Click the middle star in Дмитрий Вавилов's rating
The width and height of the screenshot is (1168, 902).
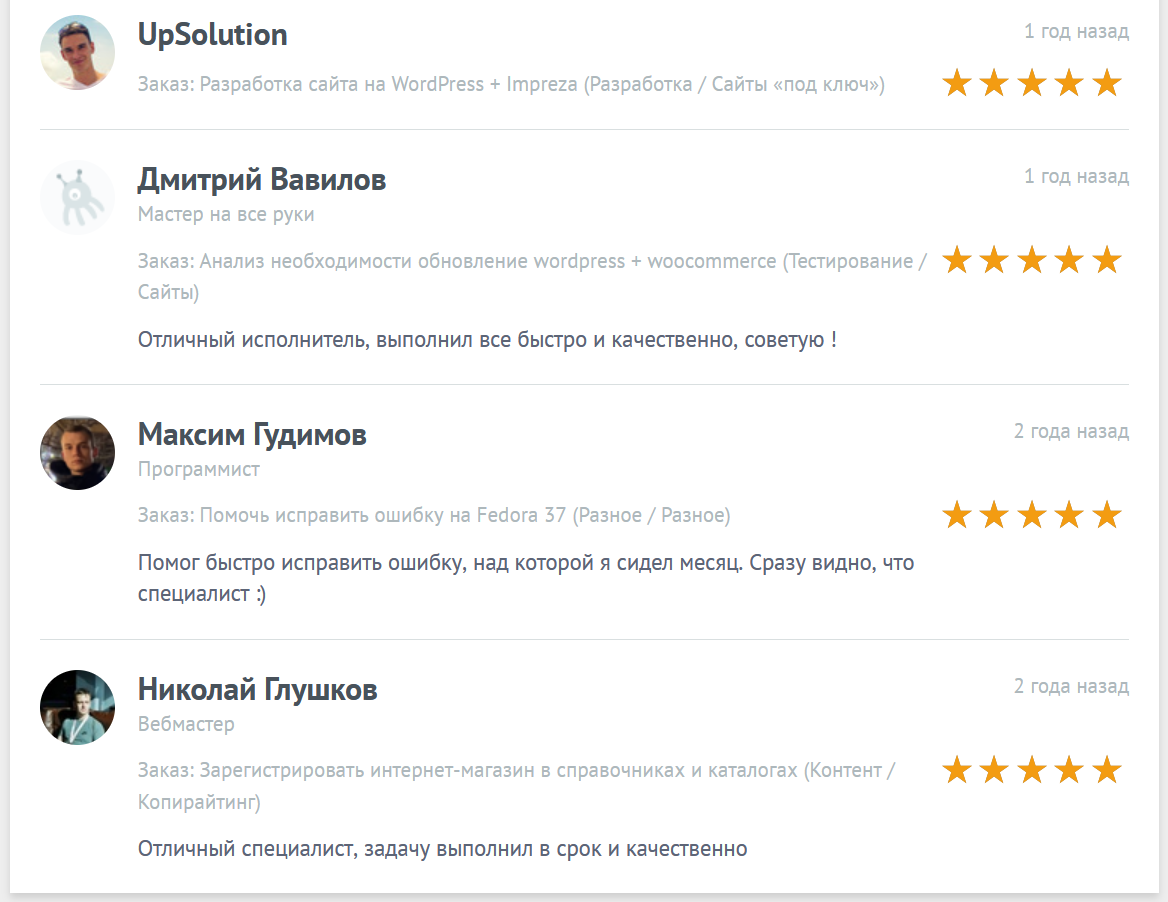[x=1030, y=260]
